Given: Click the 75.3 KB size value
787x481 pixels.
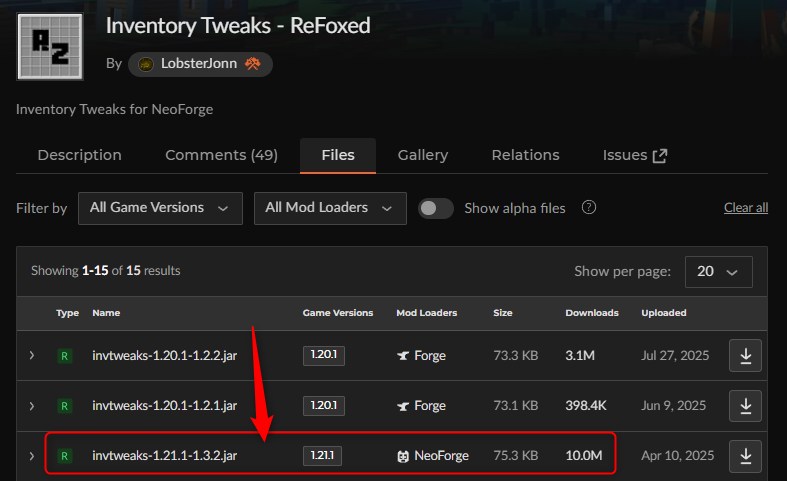Looking at the screenshot, I should [x=515, y=455].
